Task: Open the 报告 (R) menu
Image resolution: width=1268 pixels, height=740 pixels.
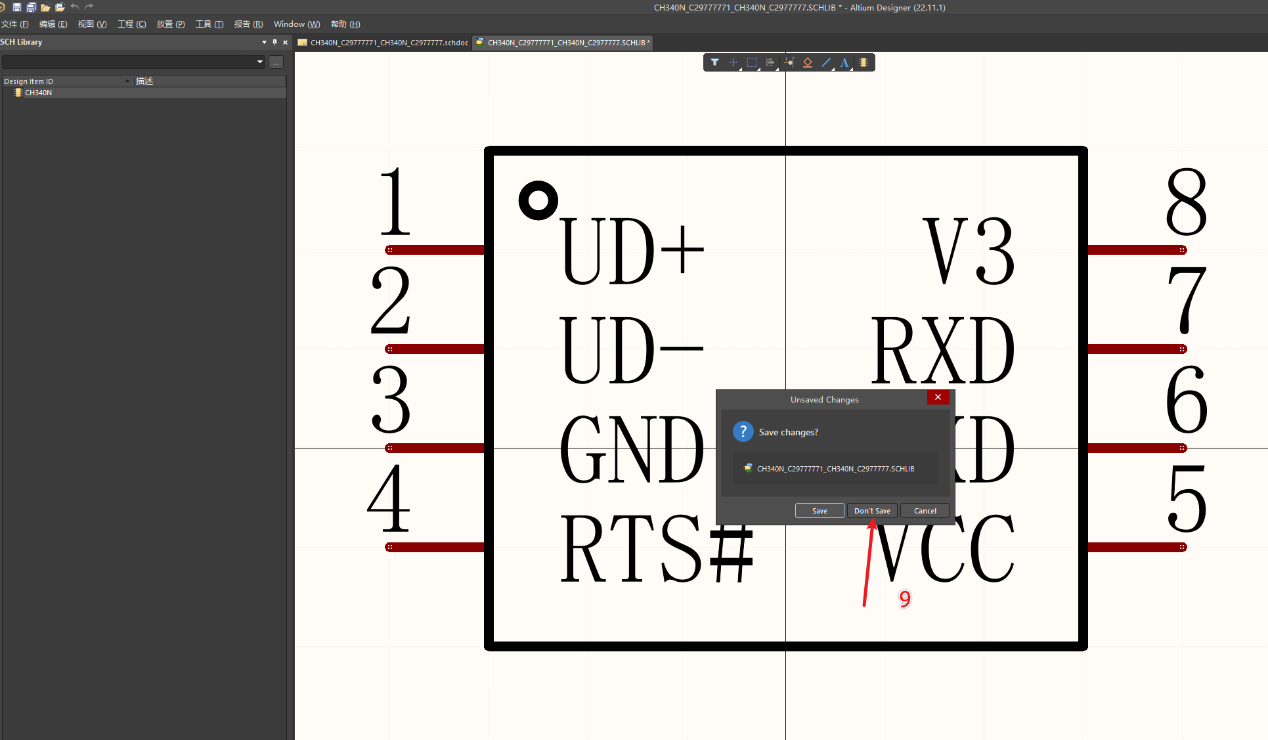Action: 248,24
